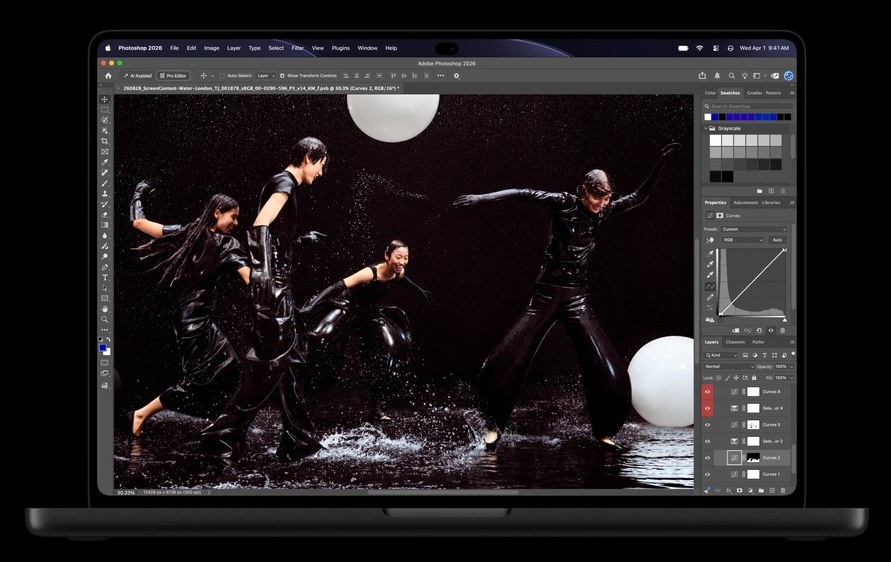Click the Lock all padlock icon
The image size is (891, 562).
[x=754, y=377]
